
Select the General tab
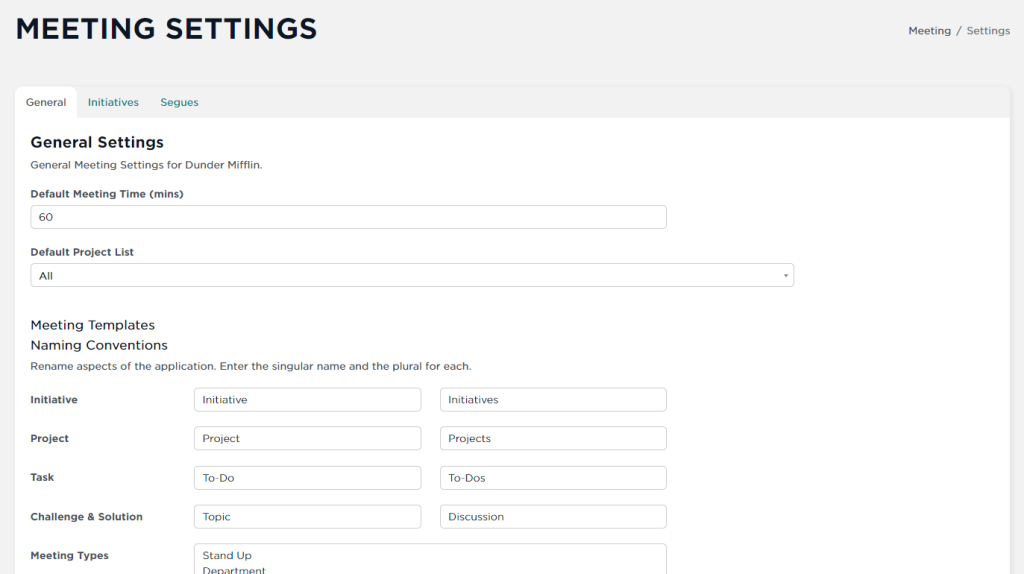[x=46, y=103]
